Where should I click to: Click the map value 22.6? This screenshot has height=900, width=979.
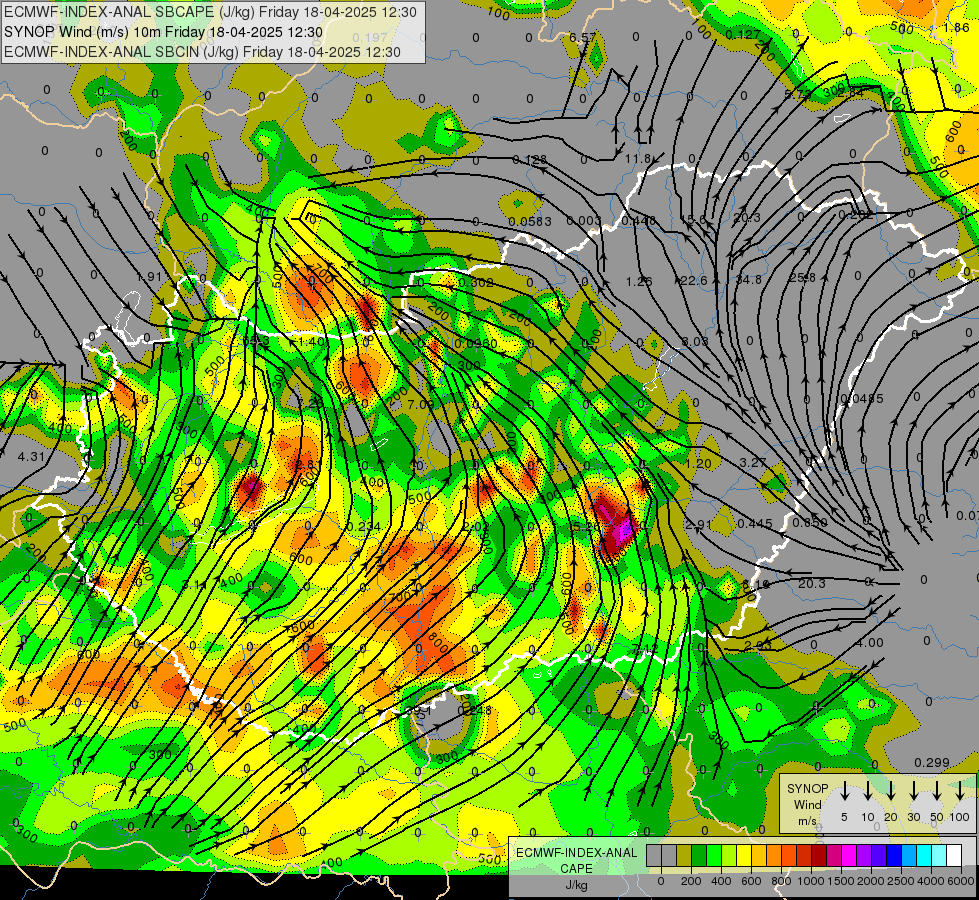tap(694, 281)
